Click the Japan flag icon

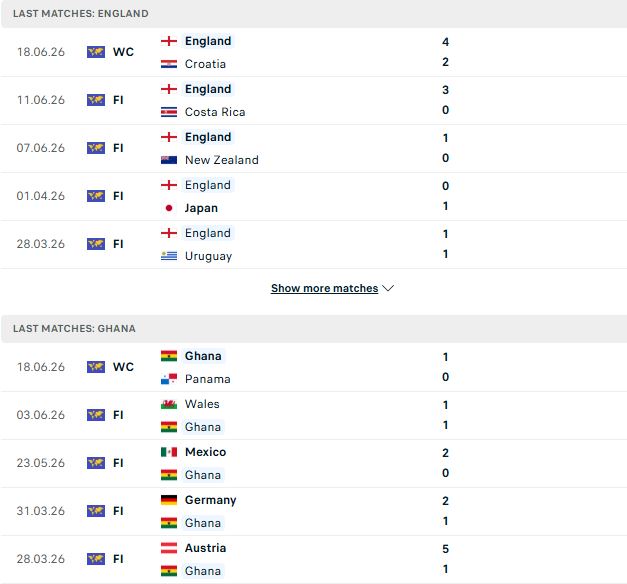(169, 208)
